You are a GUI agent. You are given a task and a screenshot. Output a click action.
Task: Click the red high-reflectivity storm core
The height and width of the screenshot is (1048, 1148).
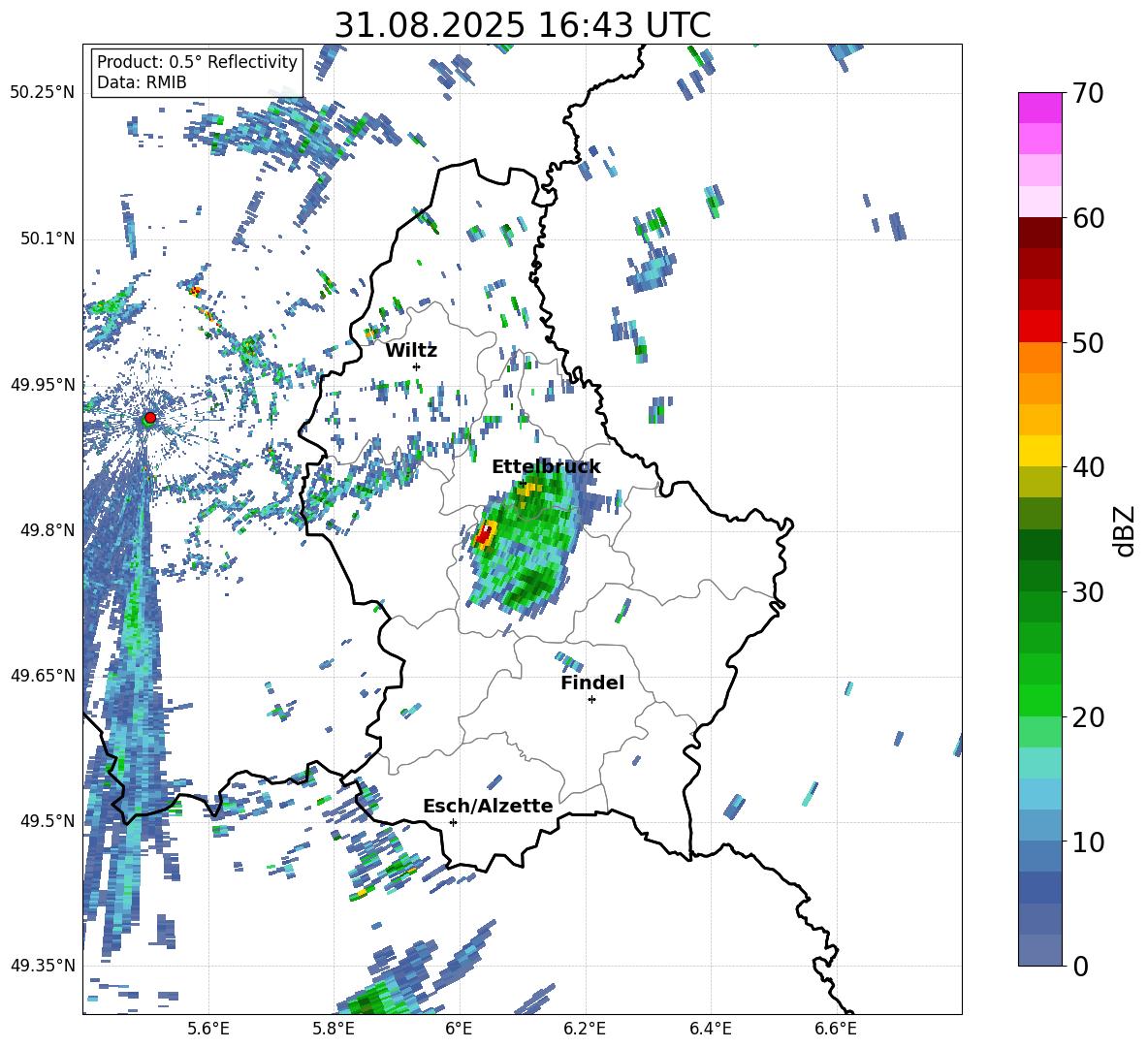pyautogui.click(x=484, y=535)
